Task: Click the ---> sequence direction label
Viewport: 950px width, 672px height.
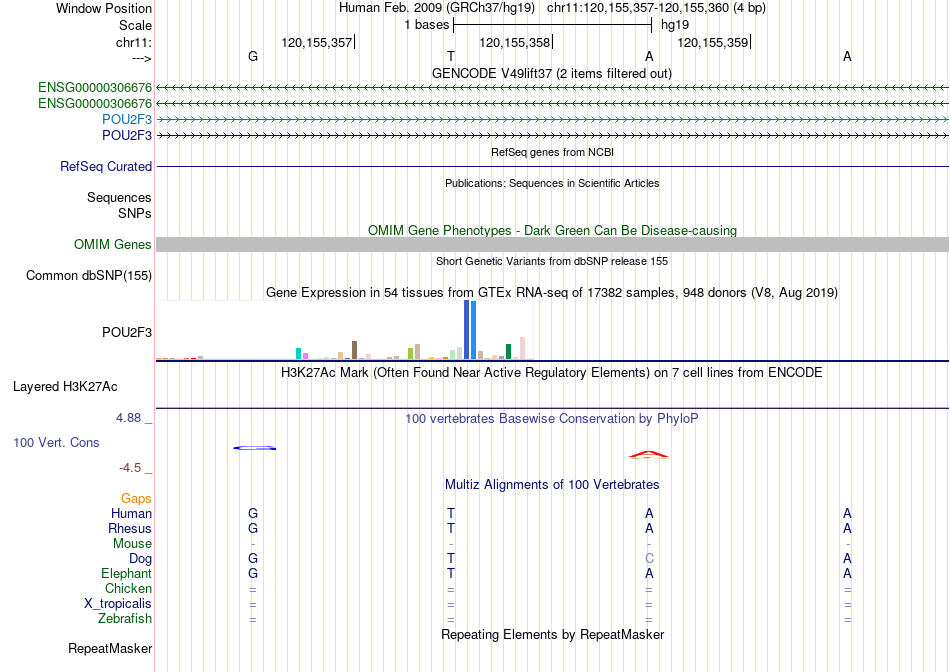Action: click(141, 58)
